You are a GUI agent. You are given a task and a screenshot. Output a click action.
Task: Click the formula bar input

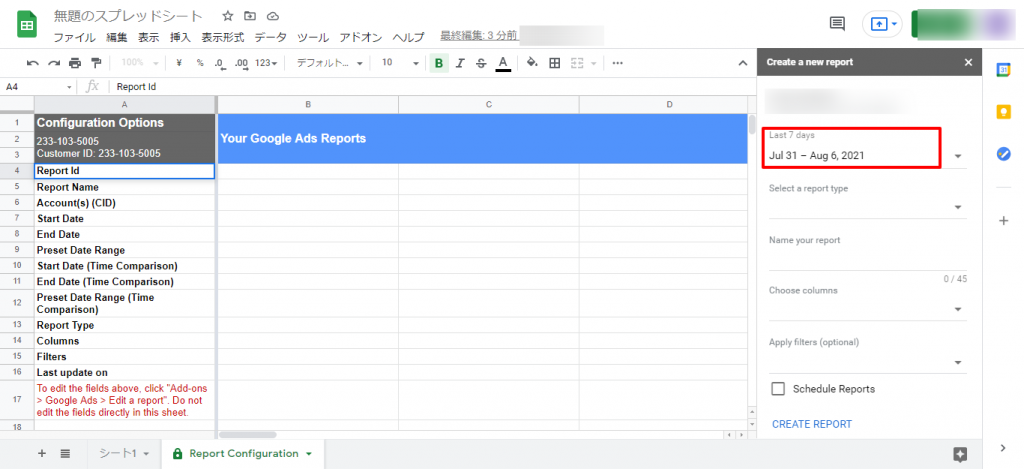click(x=431, y=87)
